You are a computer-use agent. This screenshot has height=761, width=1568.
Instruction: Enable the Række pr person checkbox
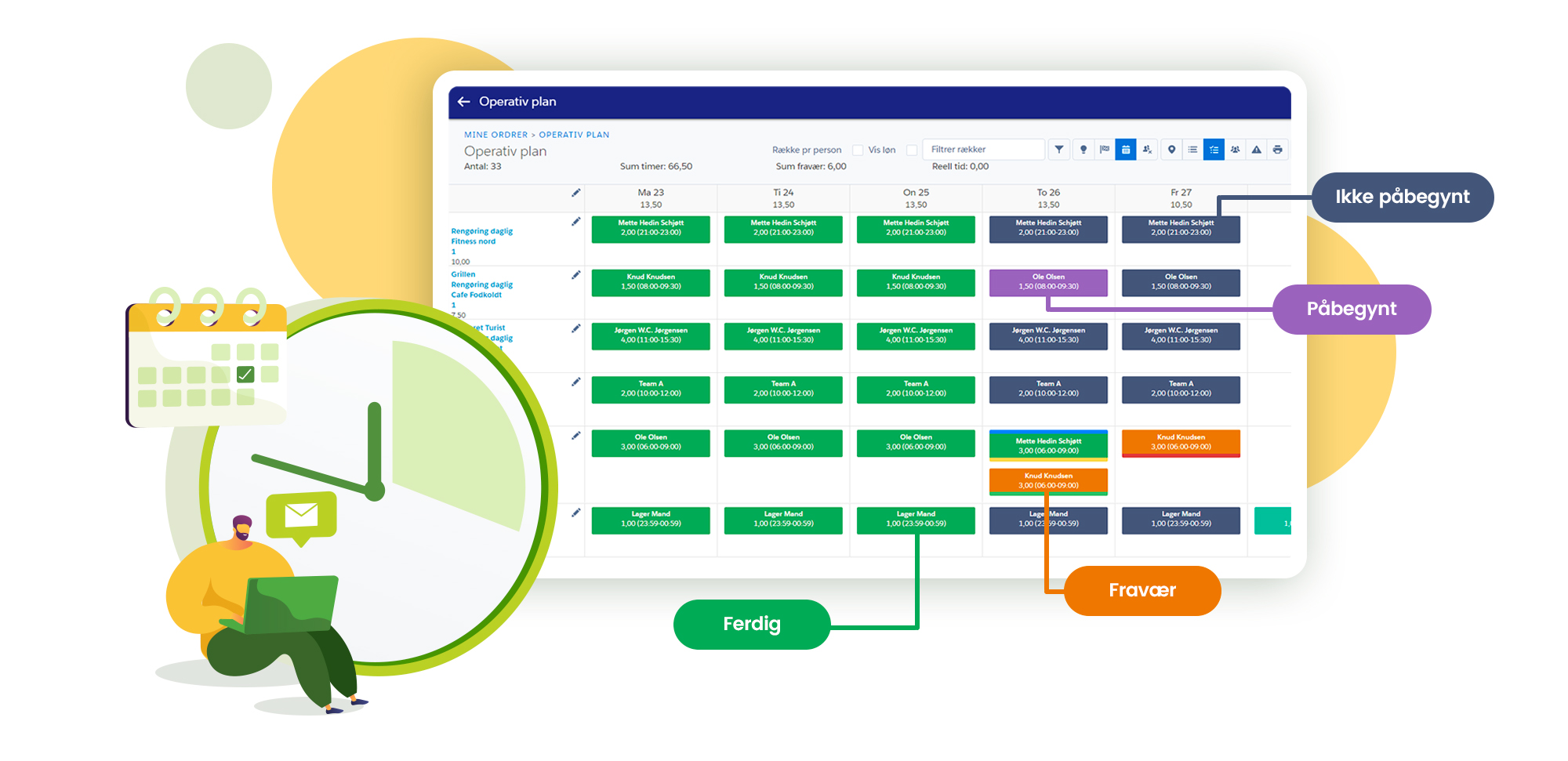[858, 150]
